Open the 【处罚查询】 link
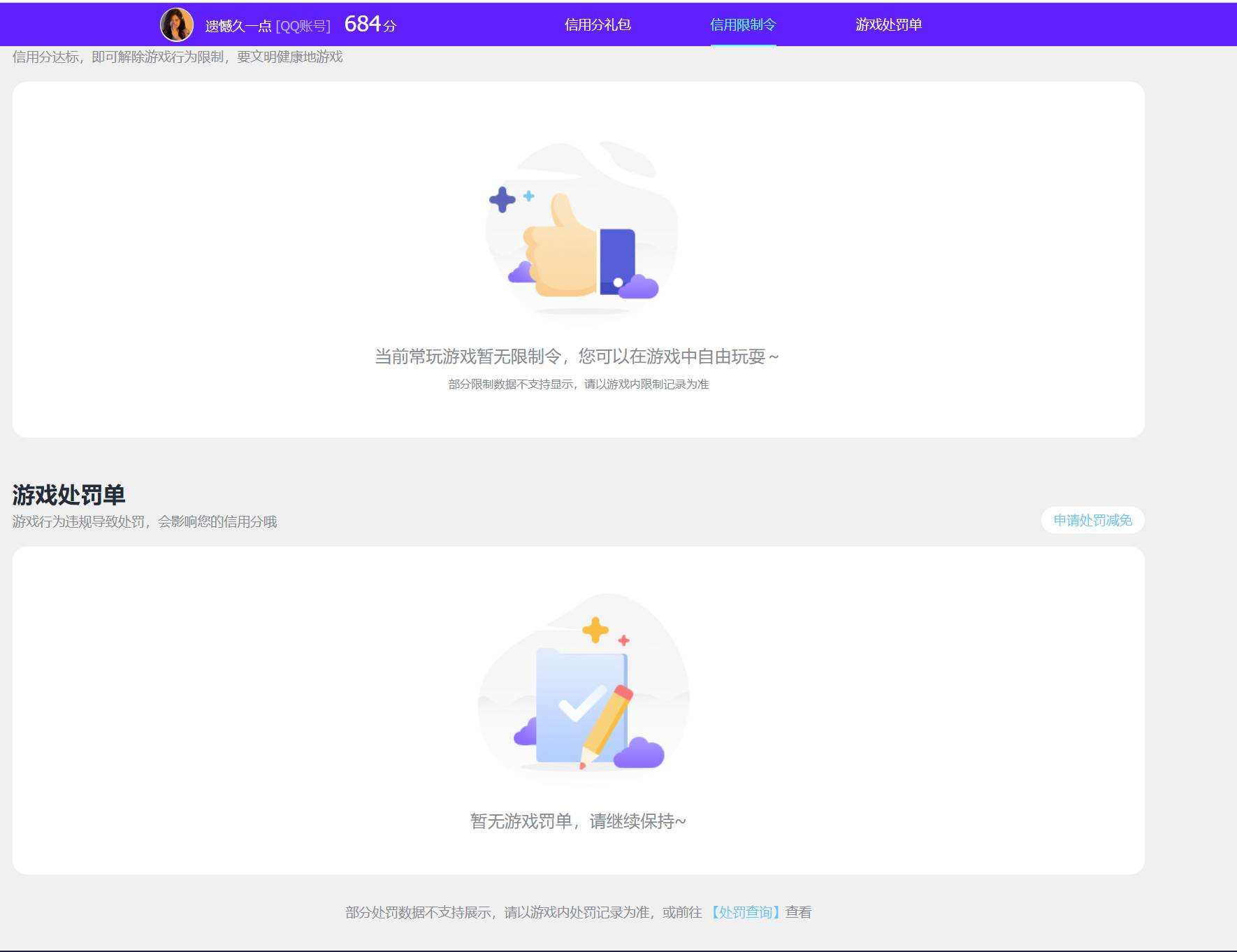 click(x=745, y=912)
